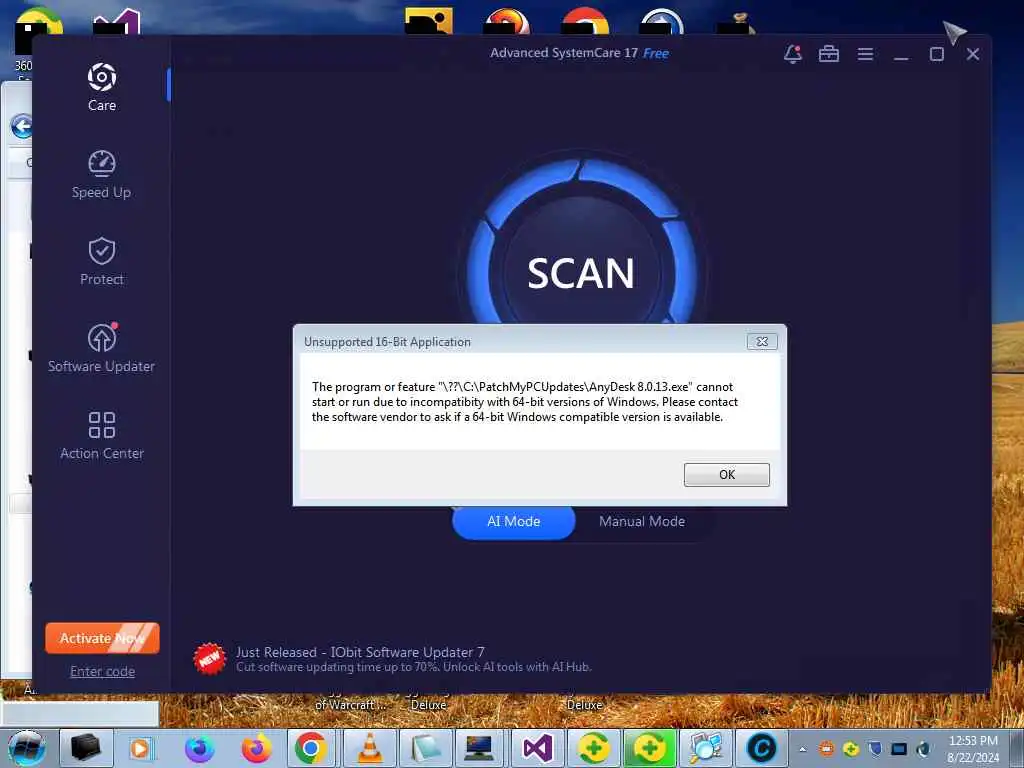Screen dimensions: 1024x768
Task: Click the taskbar clock showing 12:53 PM
Action: point(973,749)
